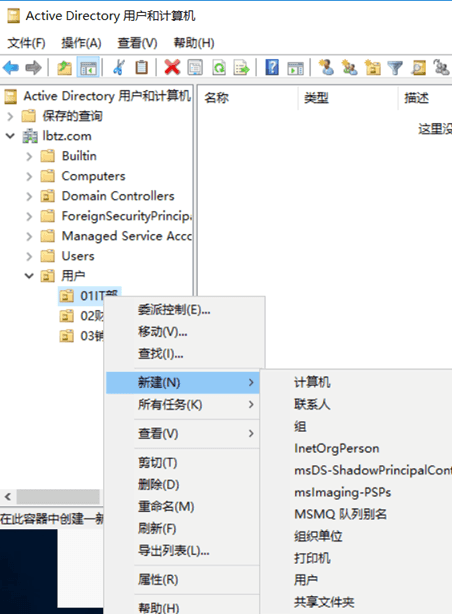The width and height of the screenshot is (452, 614).
Task: Click the Cut scissors toolbar icon
Action: point(119,67)
